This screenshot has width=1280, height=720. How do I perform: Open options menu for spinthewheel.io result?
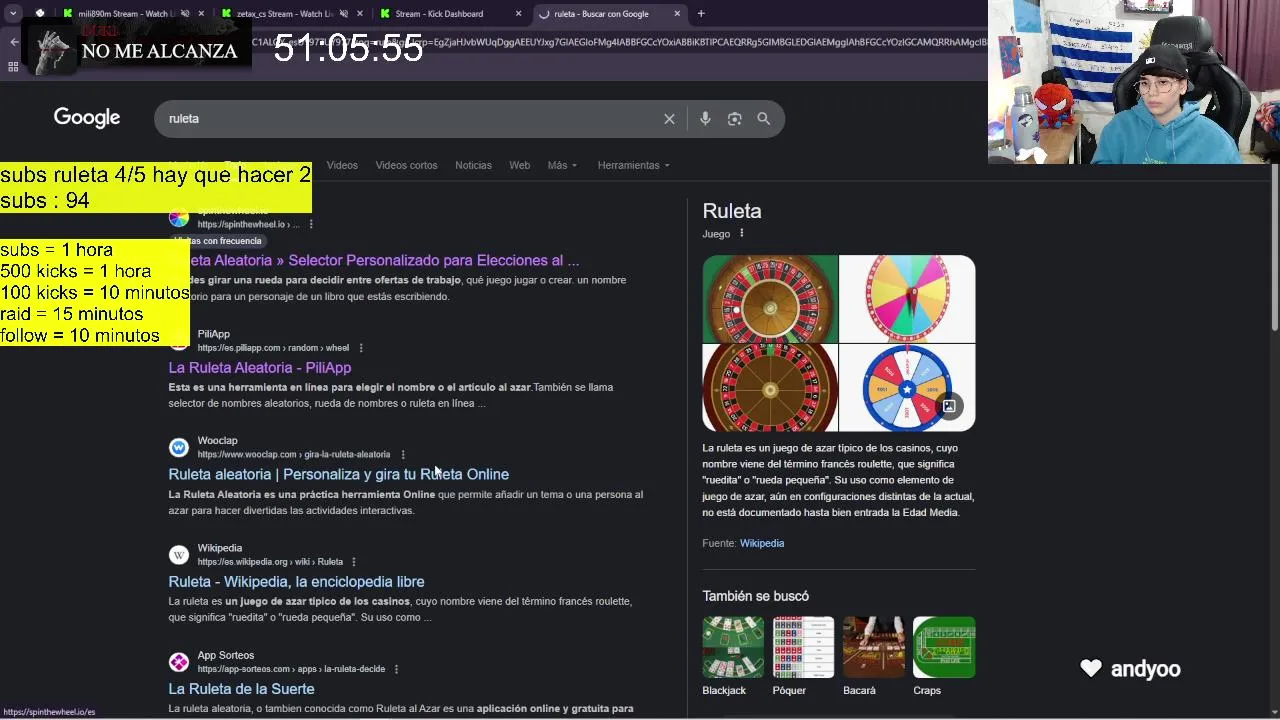click(311, 225)
